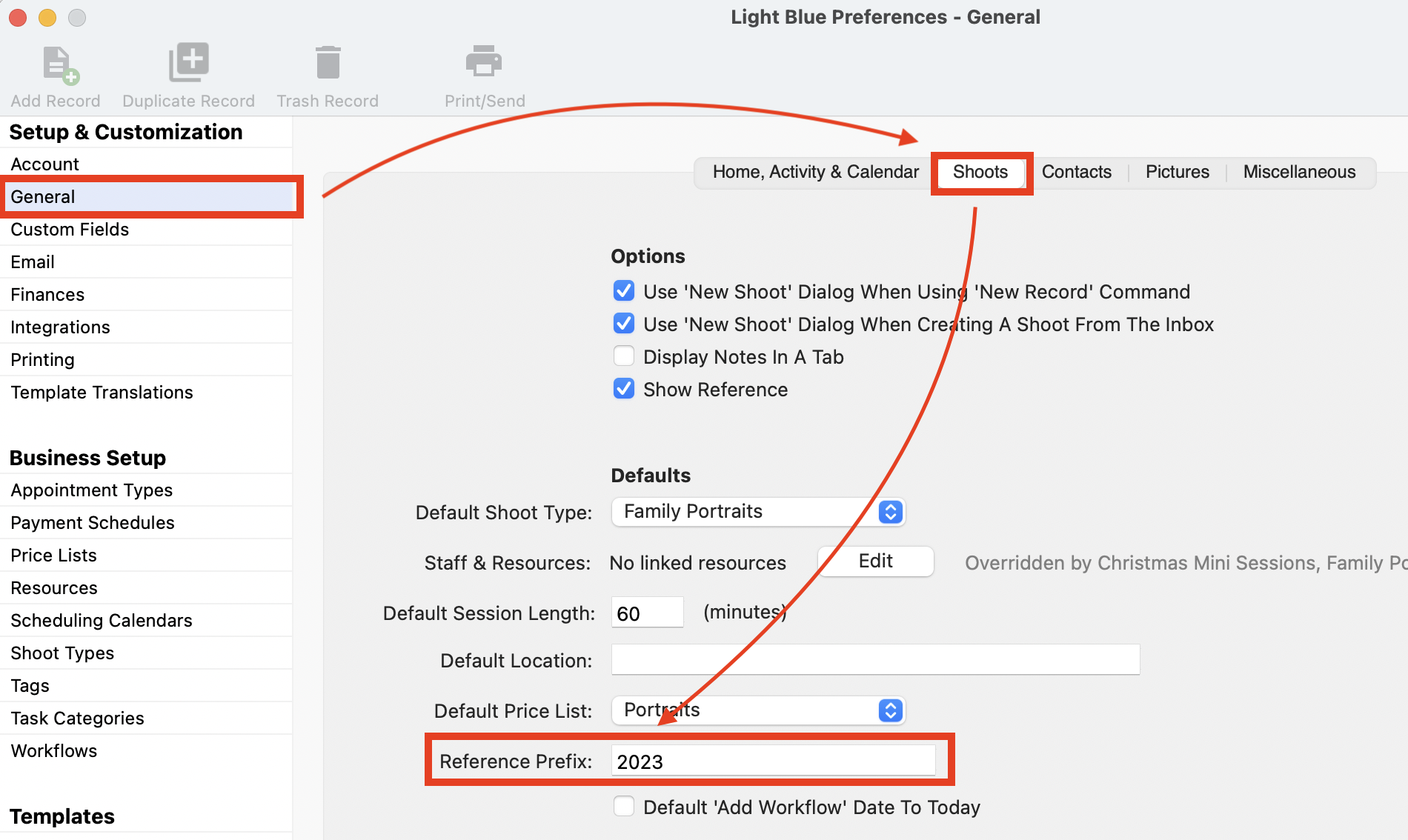This screenshot has height=840, width=1408.
Task: Switch to the Contacts tab
Action: [x=1076, y=172]
